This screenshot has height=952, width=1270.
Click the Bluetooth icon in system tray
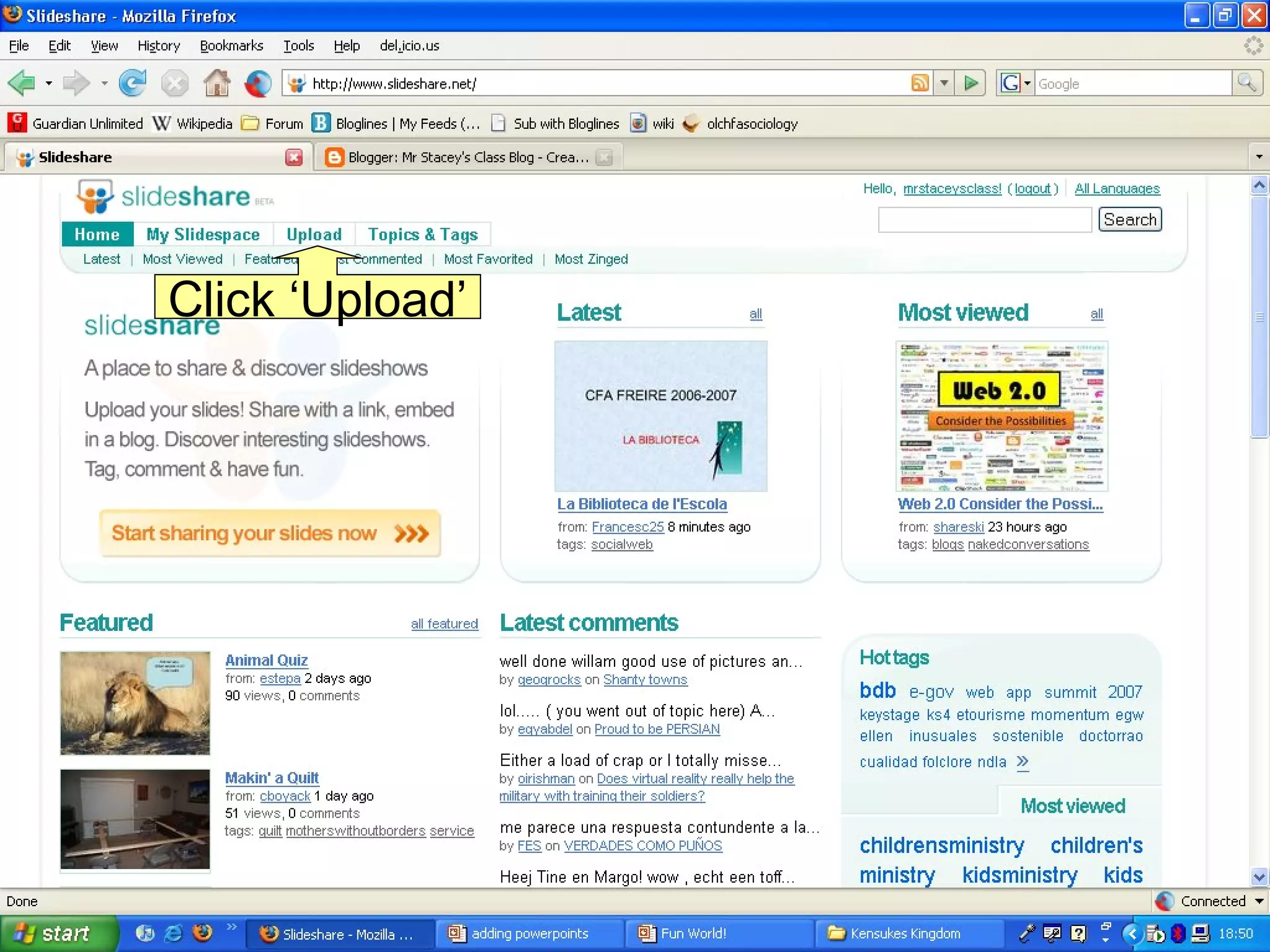tap(1177, 933)
